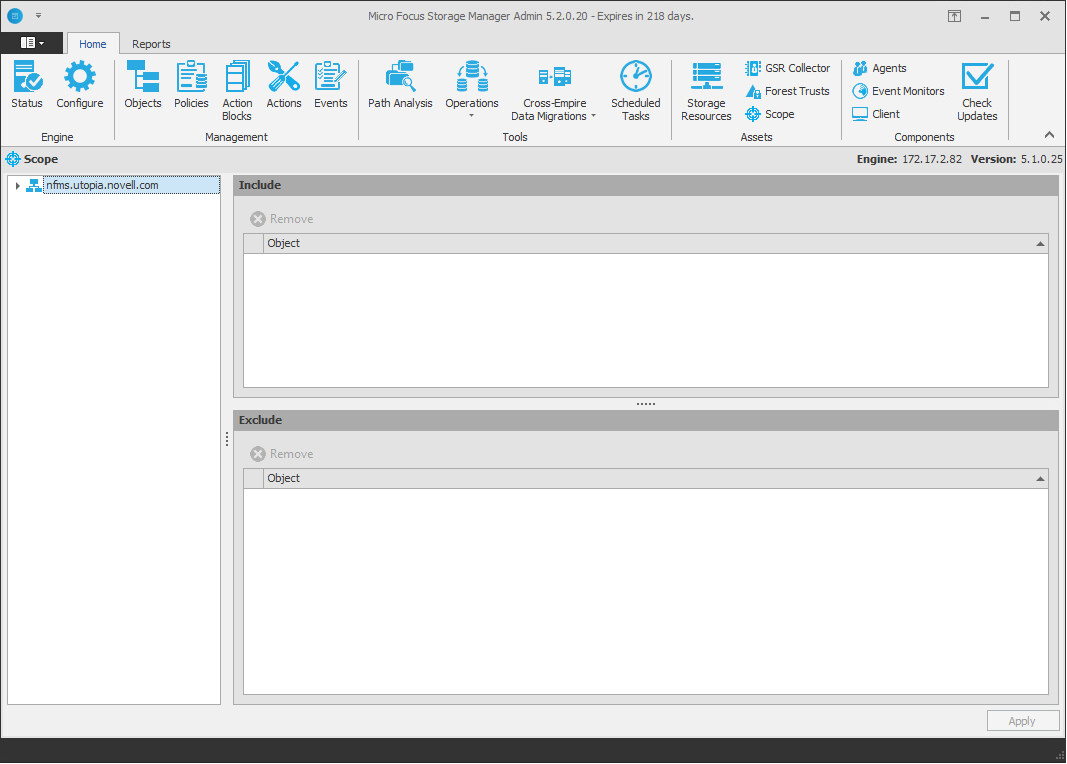This screenshot has width=1067, height=764.
Task: Click the Apply button
Action: pos(1022,721)
